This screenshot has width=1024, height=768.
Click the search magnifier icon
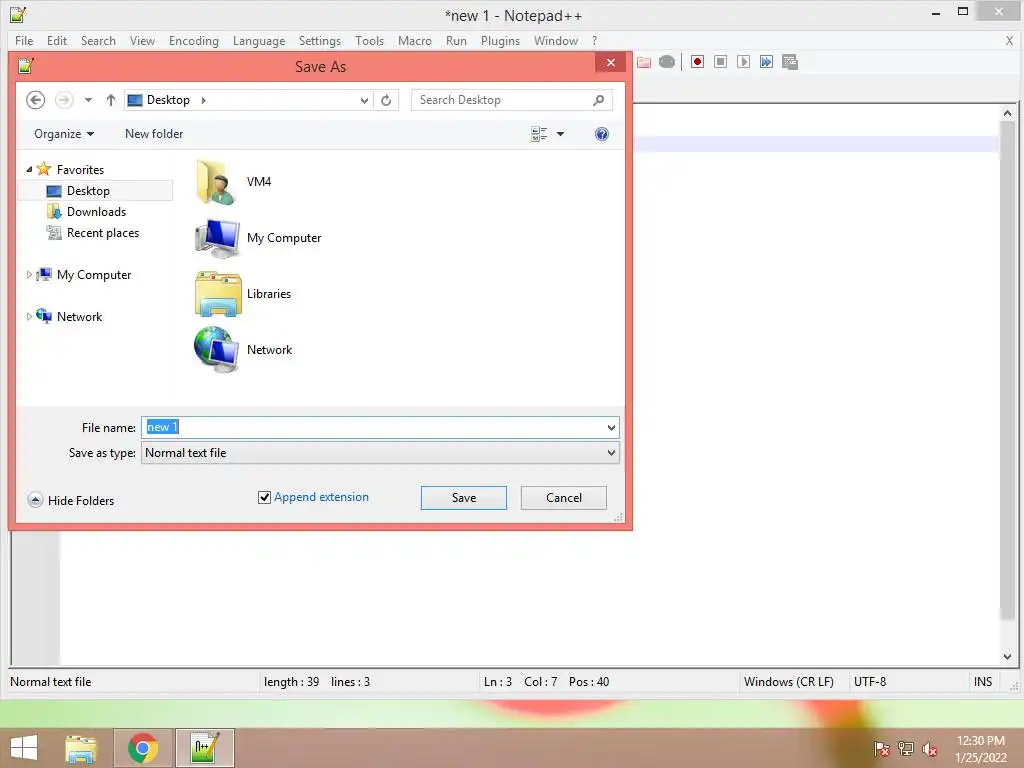click(x=598, y=100)
